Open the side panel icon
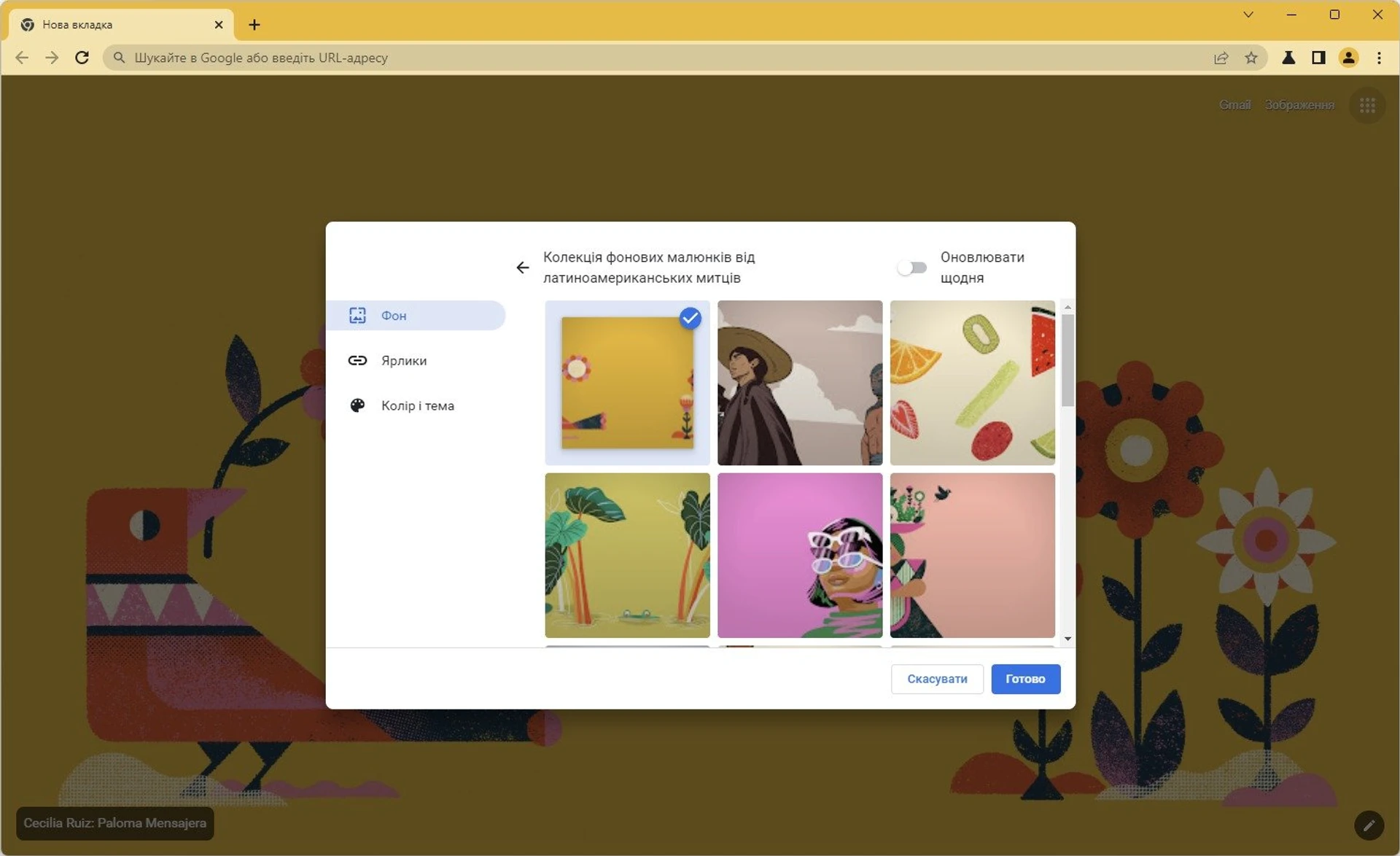1400x856 pixels. pyautogui.click(x=1319, y=58)
